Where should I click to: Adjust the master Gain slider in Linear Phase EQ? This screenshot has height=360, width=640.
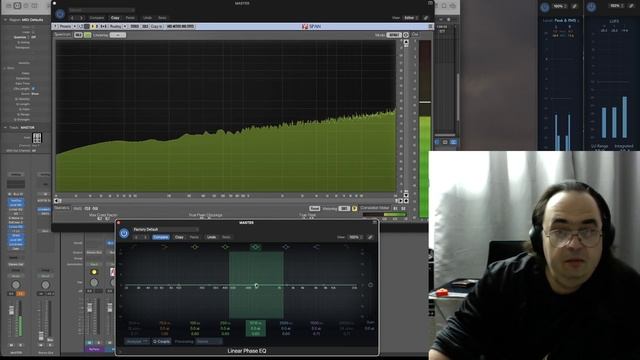coord(370,284)
